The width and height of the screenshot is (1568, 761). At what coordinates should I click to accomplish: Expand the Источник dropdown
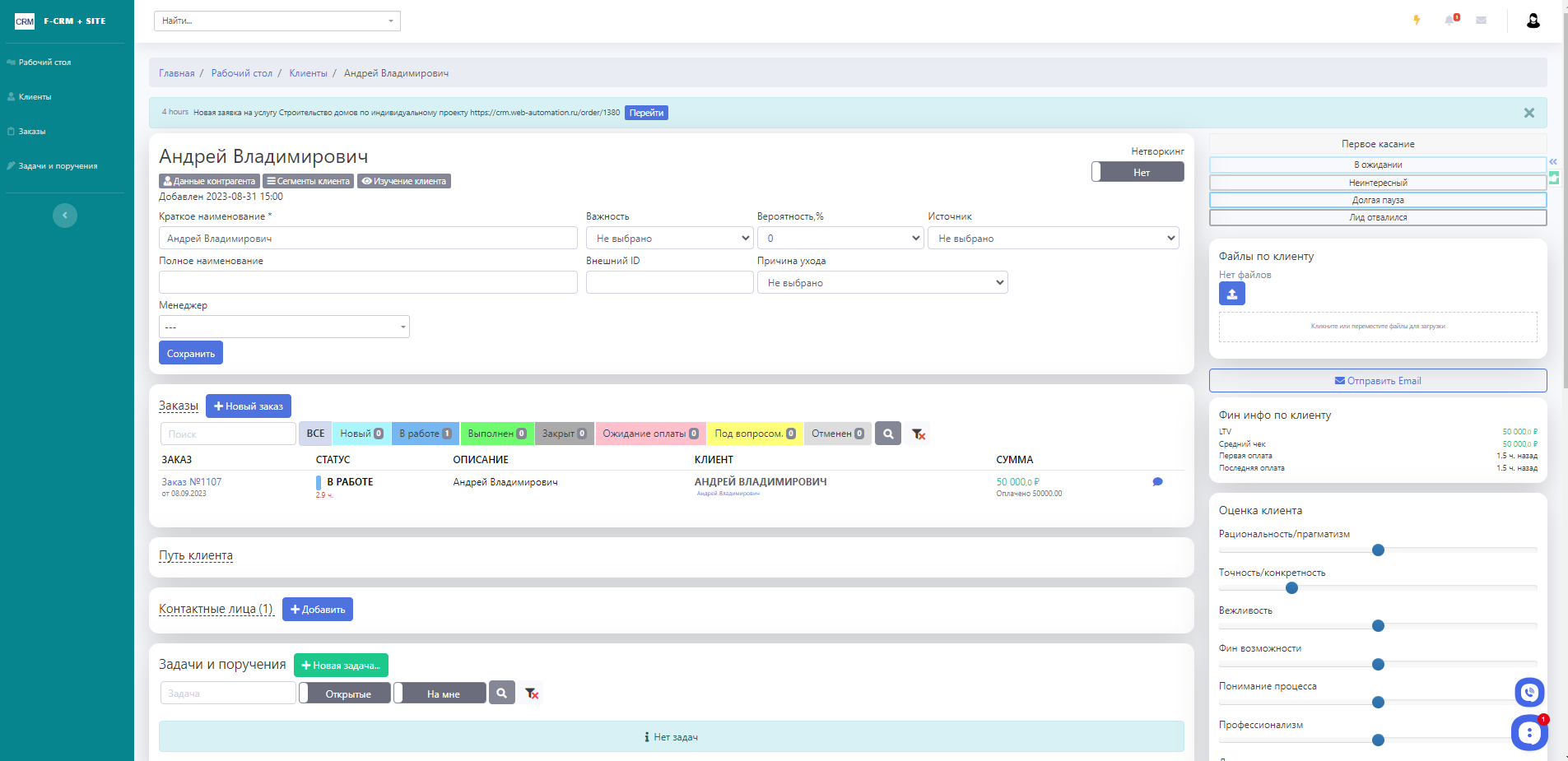pos(1053,239)
